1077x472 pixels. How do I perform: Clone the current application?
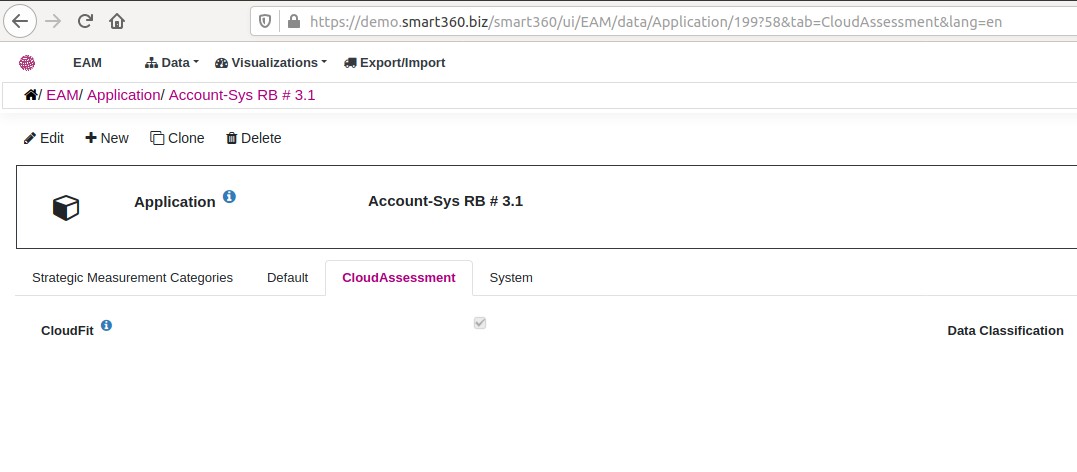[x=177, y=138]
